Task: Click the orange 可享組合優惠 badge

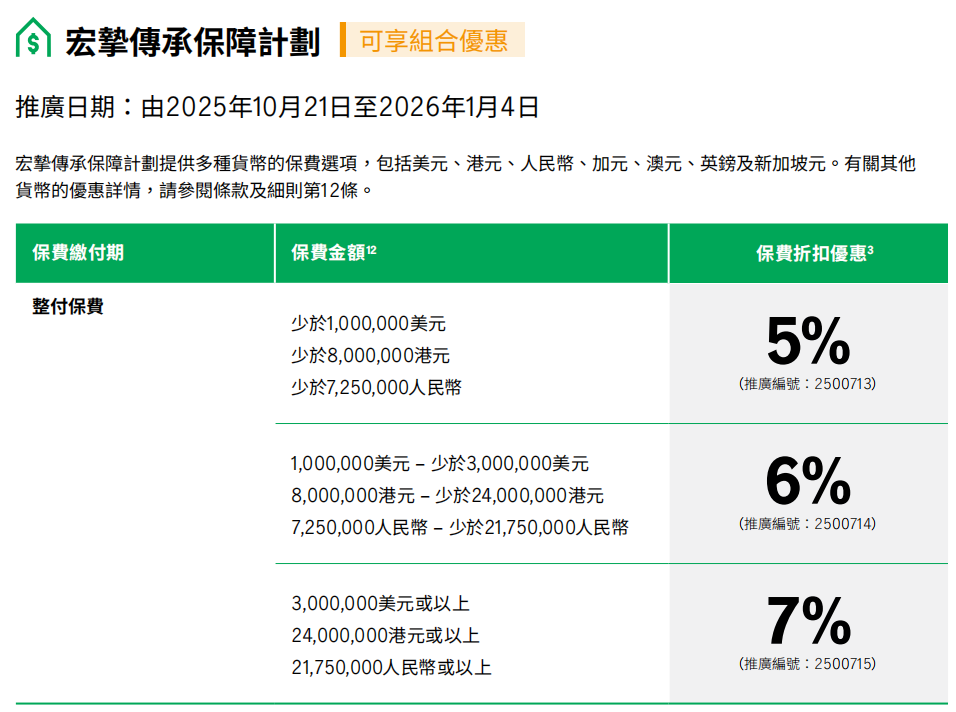Action: pos(433,40)
